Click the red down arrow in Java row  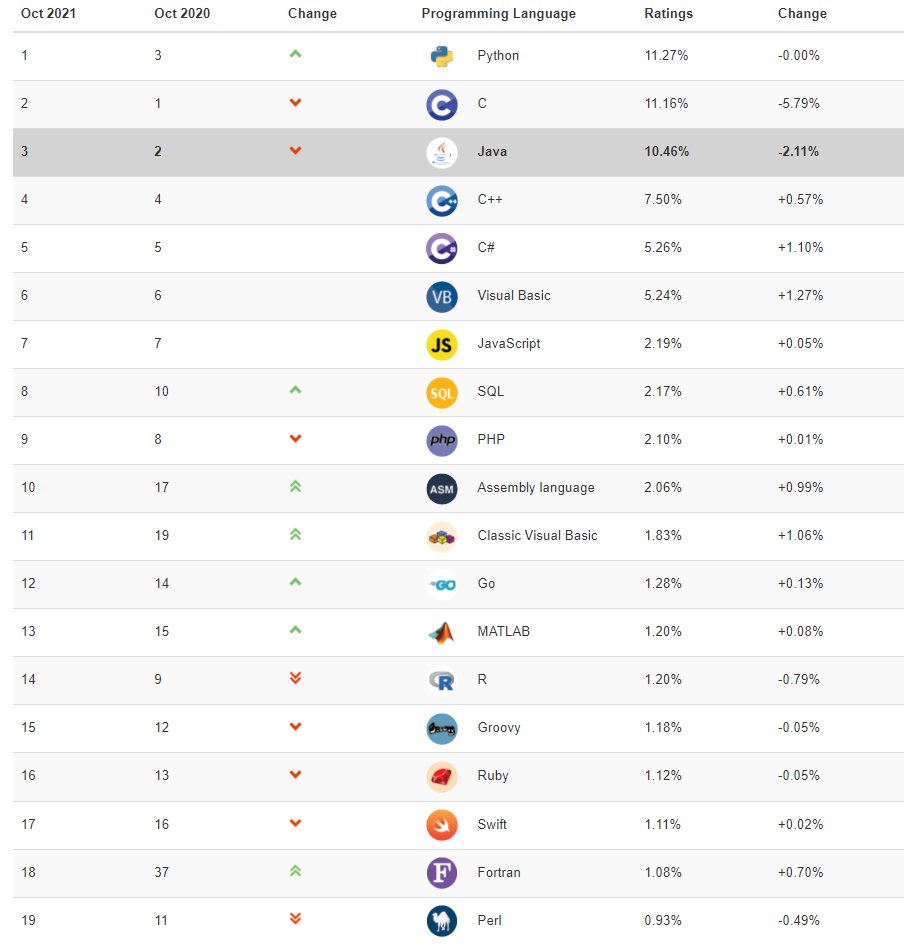coord(295,151)
